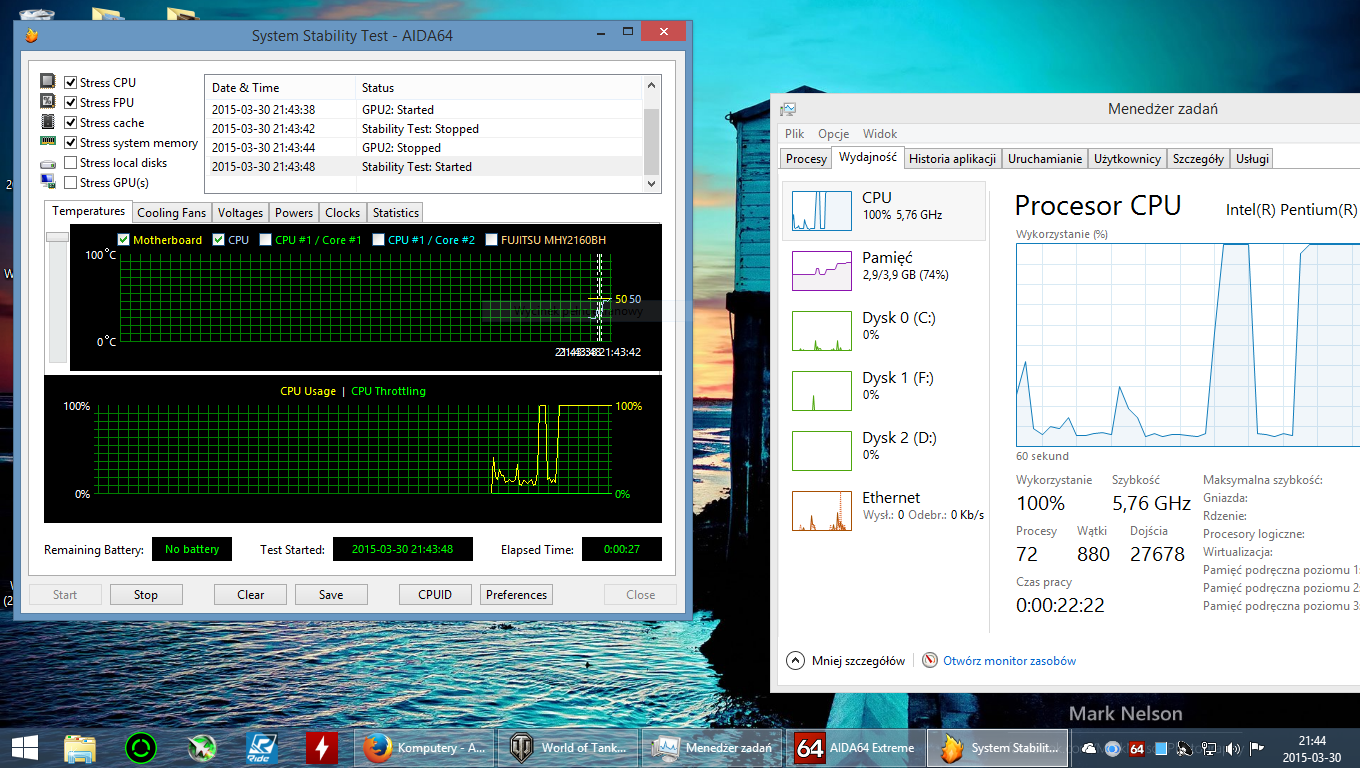Open the Plik menu in Task Manager

click(x=795, y=134)
